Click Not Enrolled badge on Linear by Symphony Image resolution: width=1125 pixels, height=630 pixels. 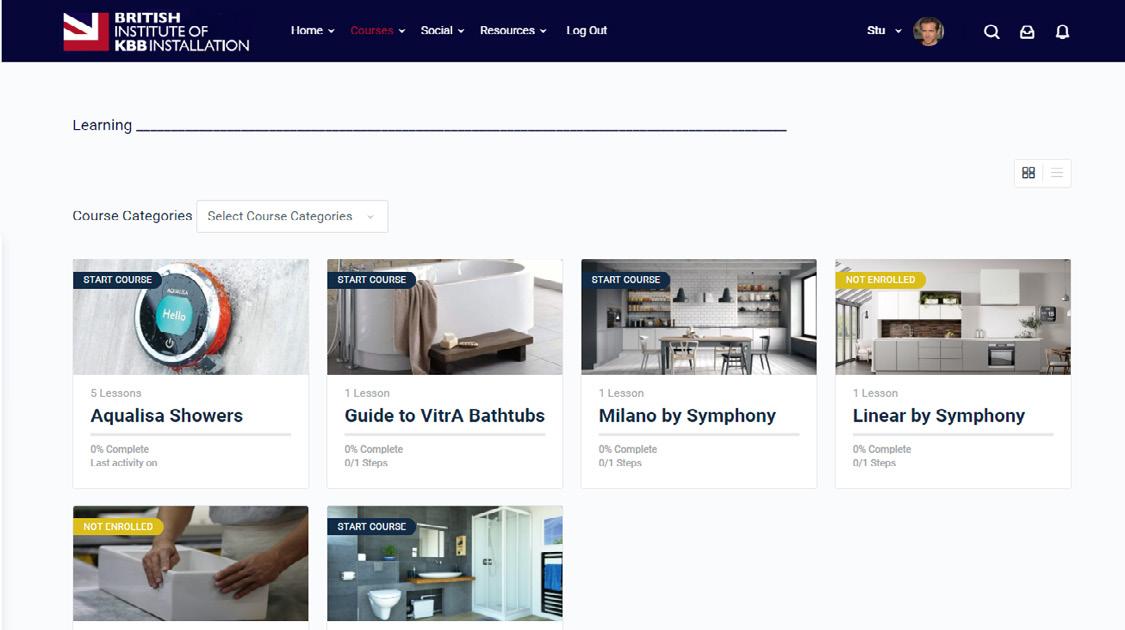click(x=880, y=280)
